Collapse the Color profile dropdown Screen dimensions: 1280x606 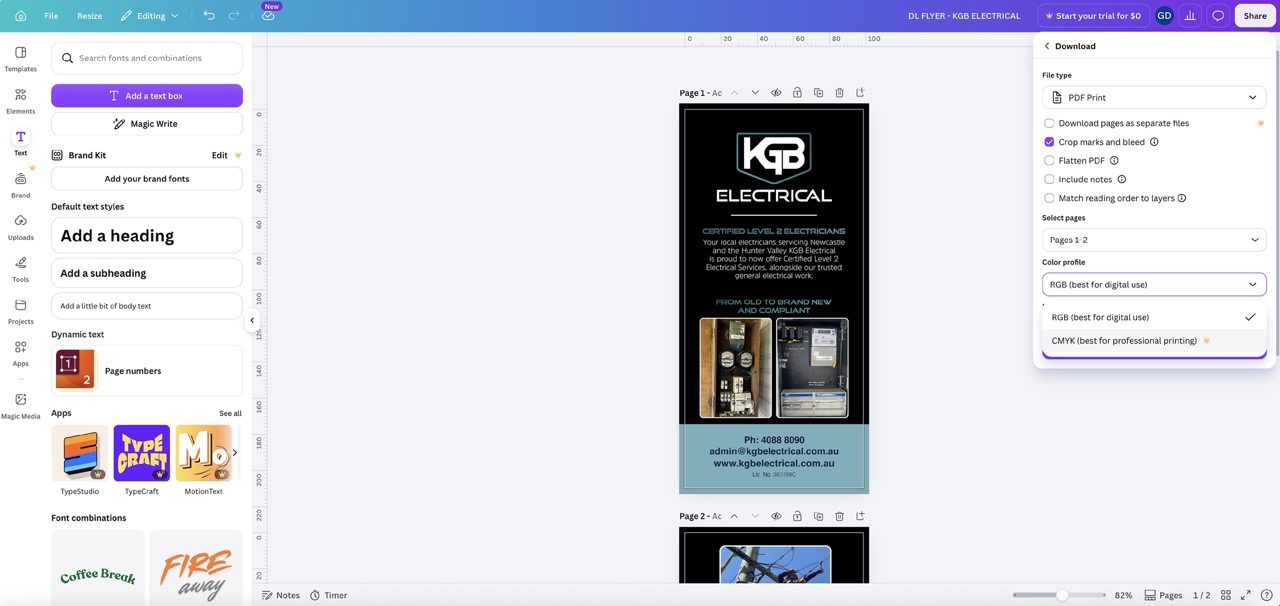tap(1154, 284)
